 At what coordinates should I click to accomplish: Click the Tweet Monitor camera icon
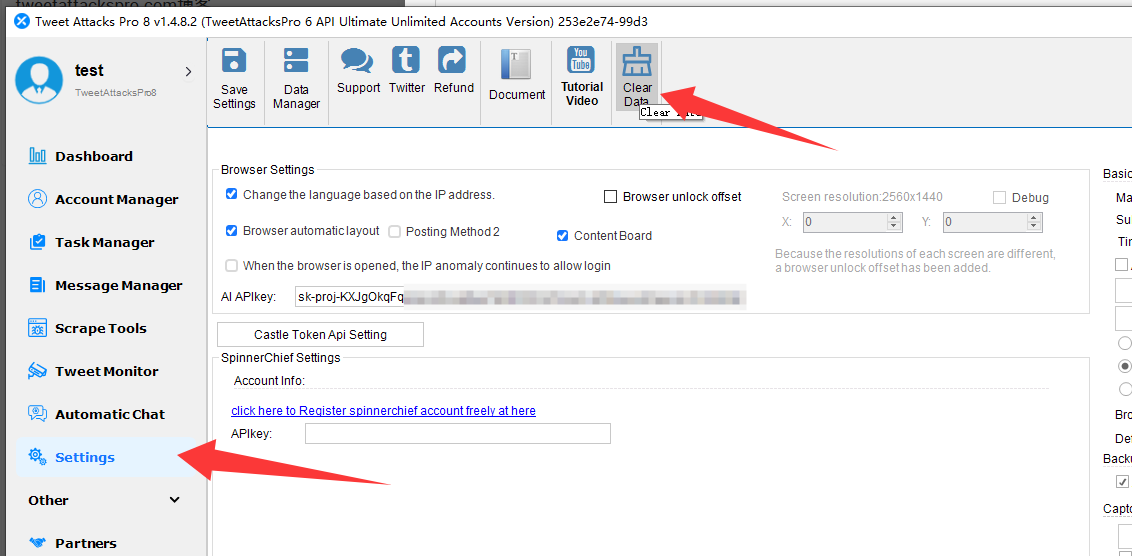[38, 371]
